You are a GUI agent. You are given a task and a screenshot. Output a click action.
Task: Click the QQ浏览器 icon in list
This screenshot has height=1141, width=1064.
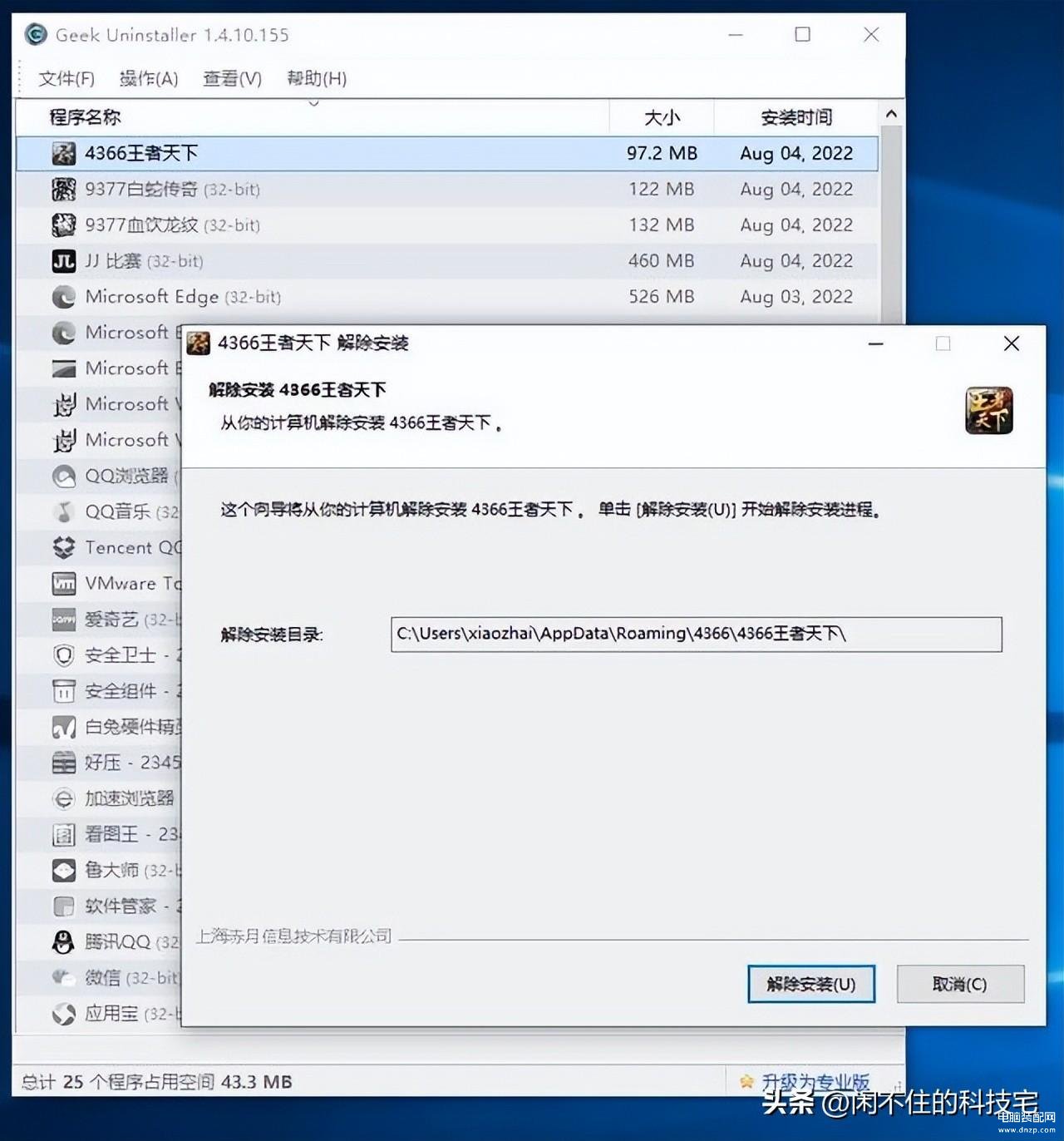(64, 476)
